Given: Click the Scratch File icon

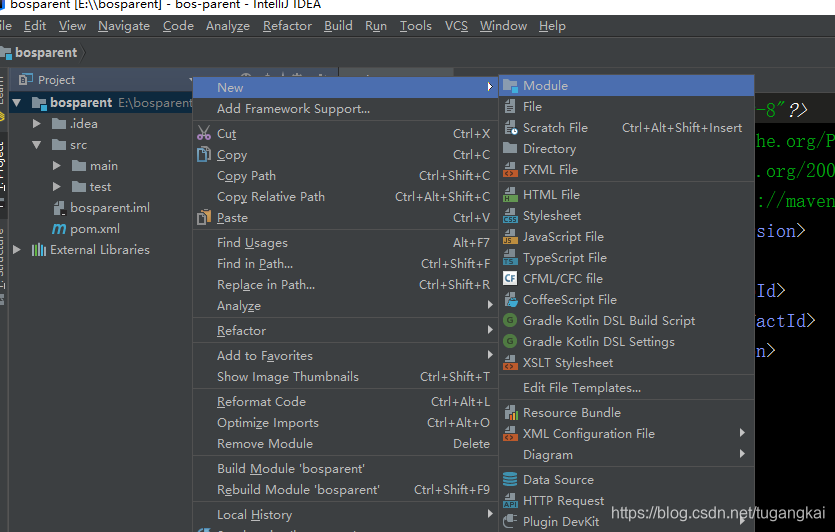Looking at the screenshot, I should pyautogui.click(x=510, y=128).
